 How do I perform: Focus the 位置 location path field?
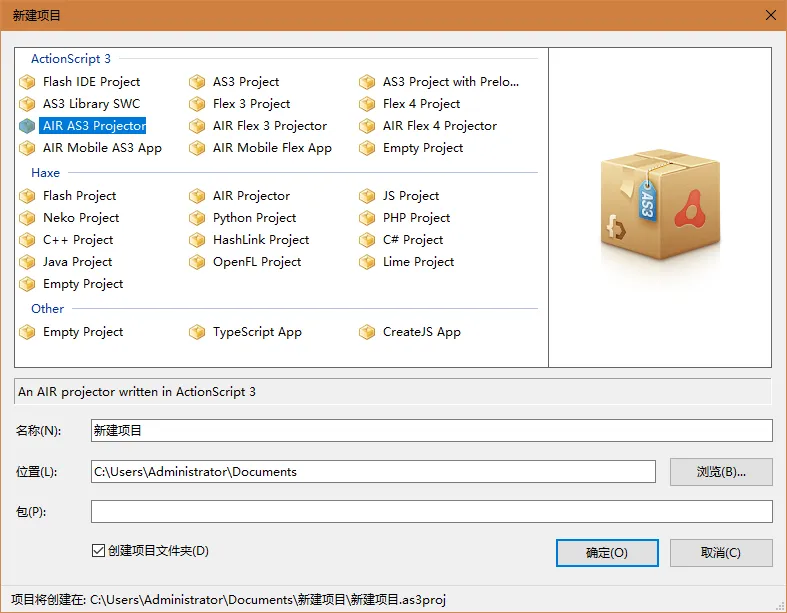click(x=373, y=472)
